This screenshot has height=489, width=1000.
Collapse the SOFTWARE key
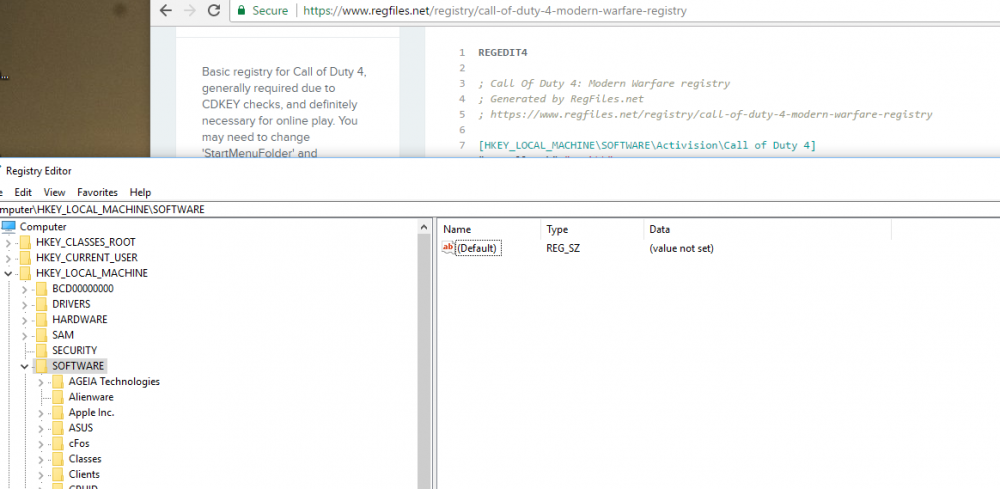tap(25, 366)
